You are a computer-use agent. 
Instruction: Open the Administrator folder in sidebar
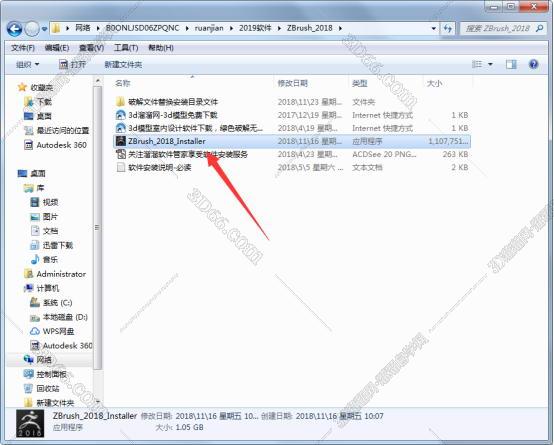click(61, 274)
